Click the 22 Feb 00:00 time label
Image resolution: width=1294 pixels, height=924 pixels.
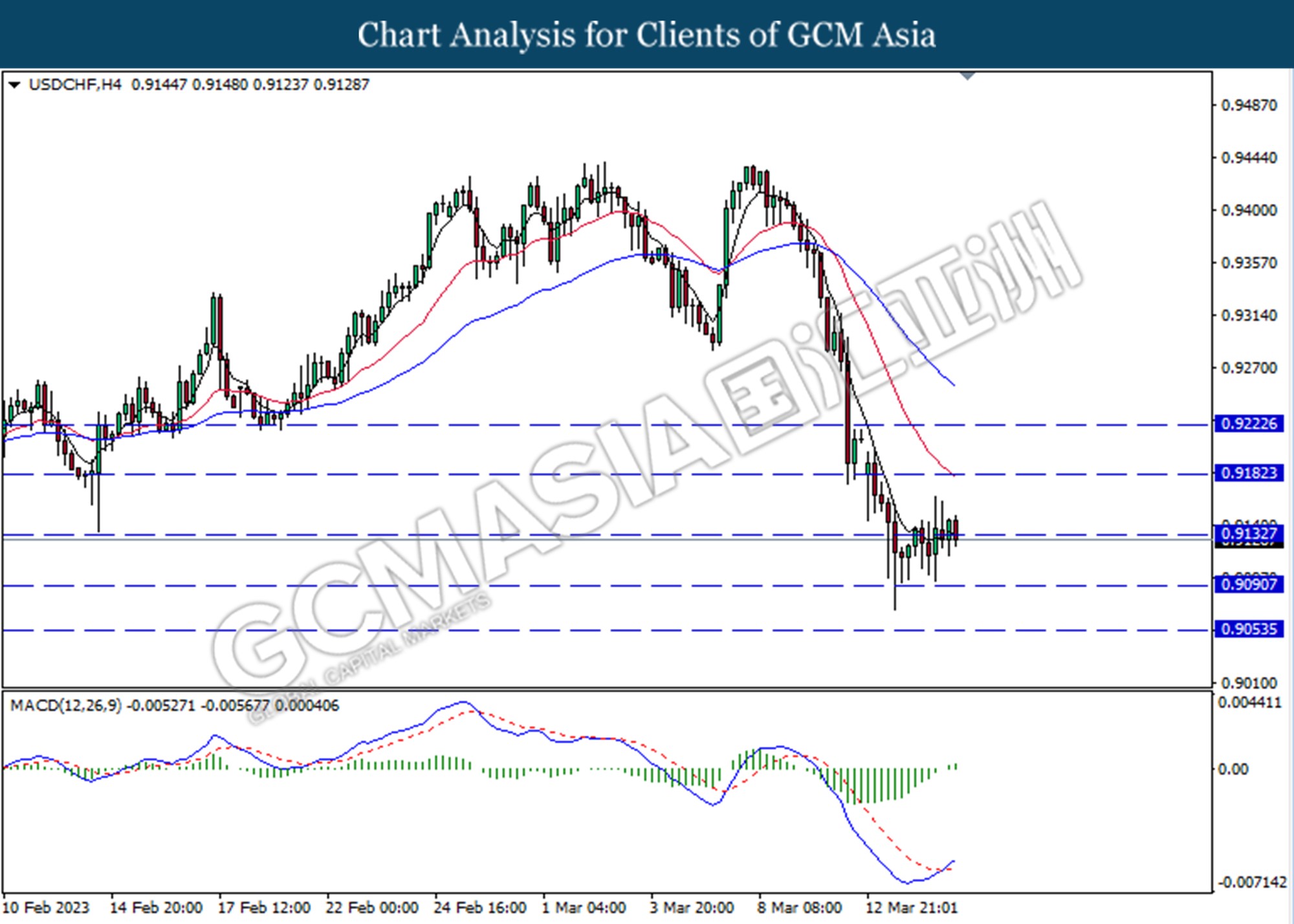pyautogui.click(x=372, y=908)
